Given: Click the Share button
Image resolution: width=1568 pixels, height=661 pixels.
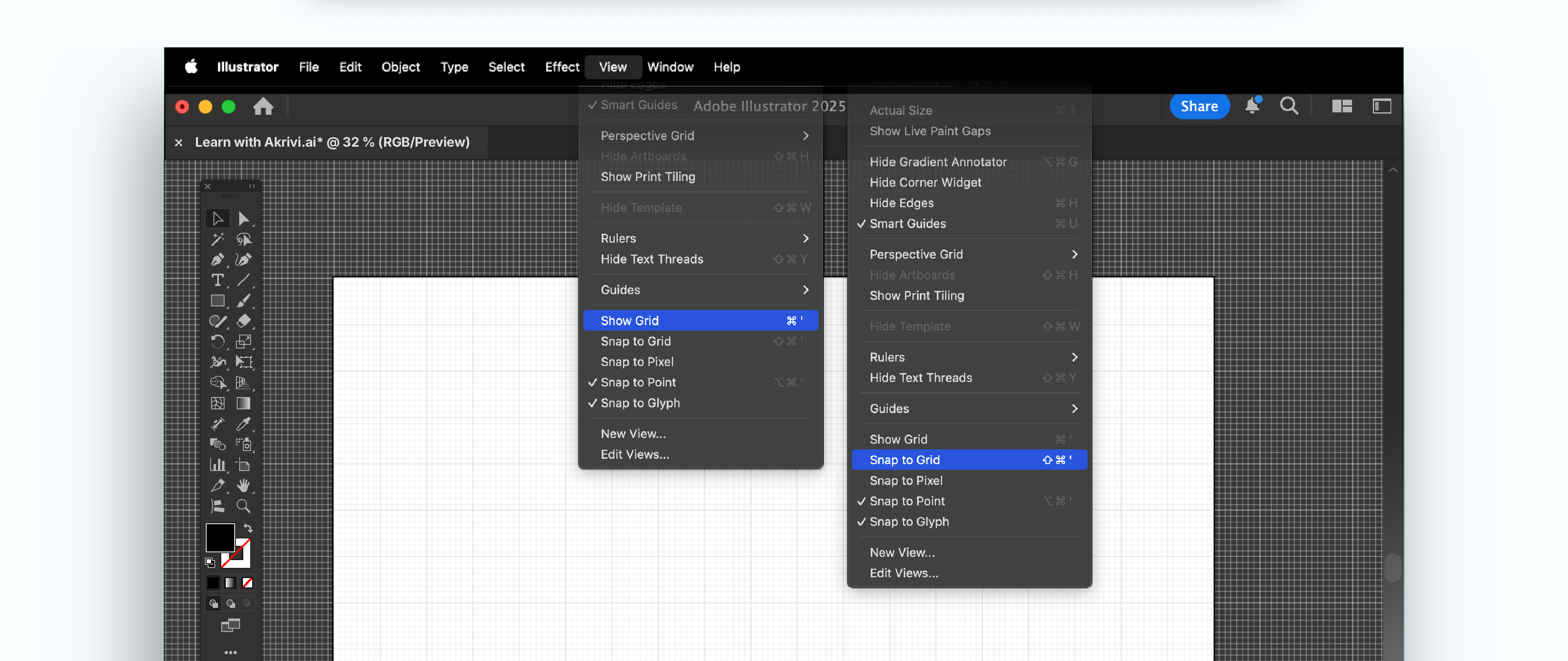Looking at the screenshot, I should [x=1199, y=107].
